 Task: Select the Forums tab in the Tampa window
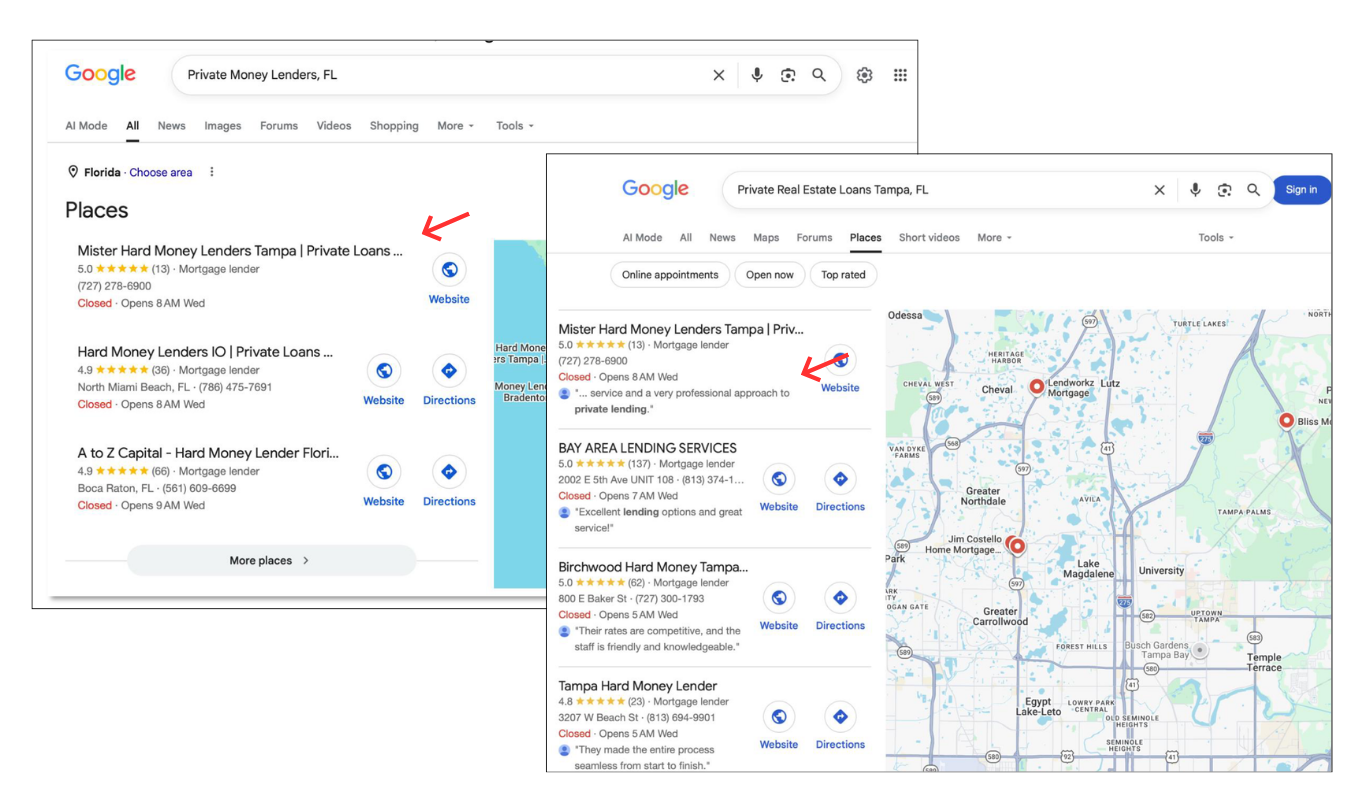point(814,238)
